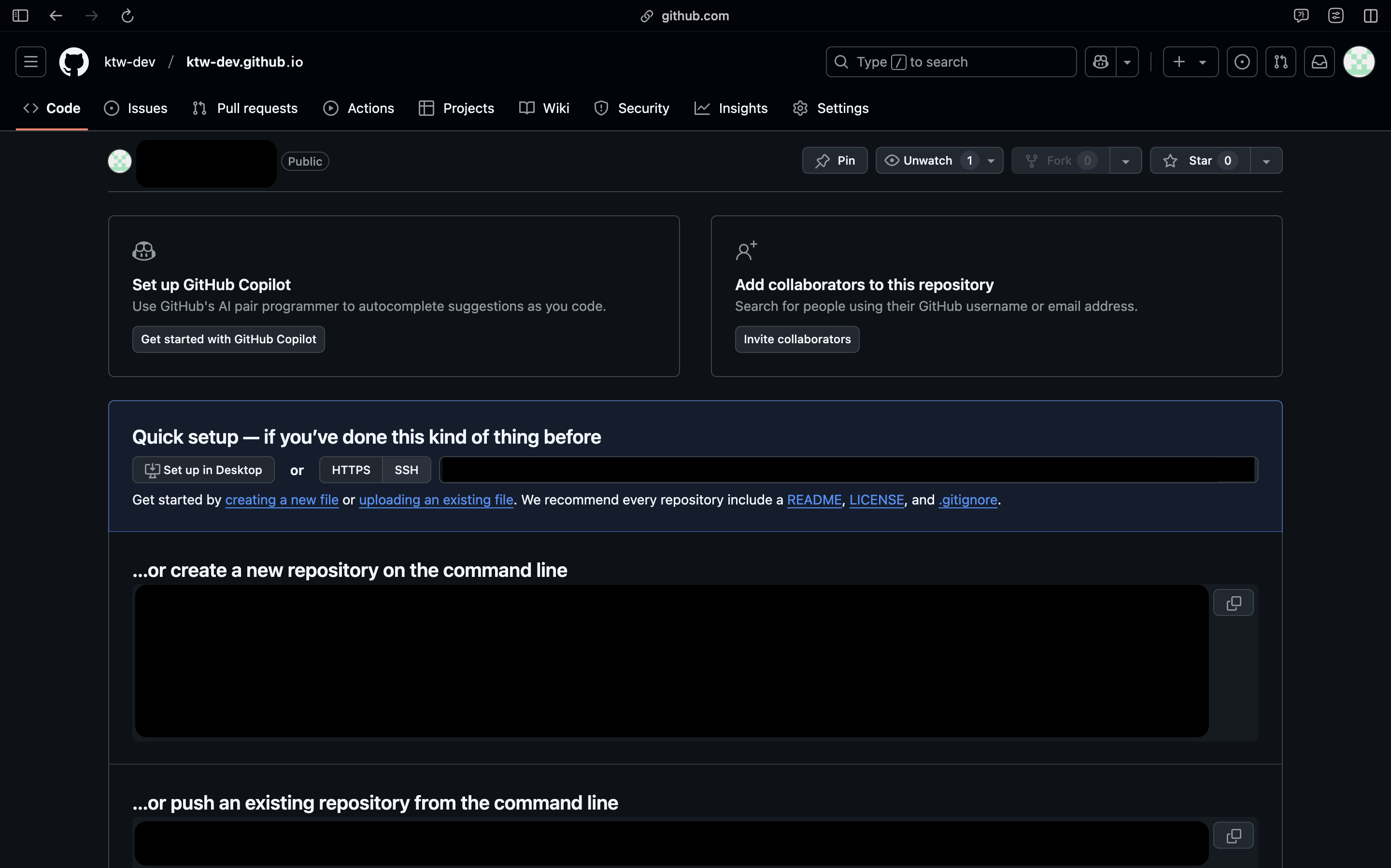The height and width of the screenshot is (868, 1391).
Task: Click the repository clone URL field
Action: 848,470
